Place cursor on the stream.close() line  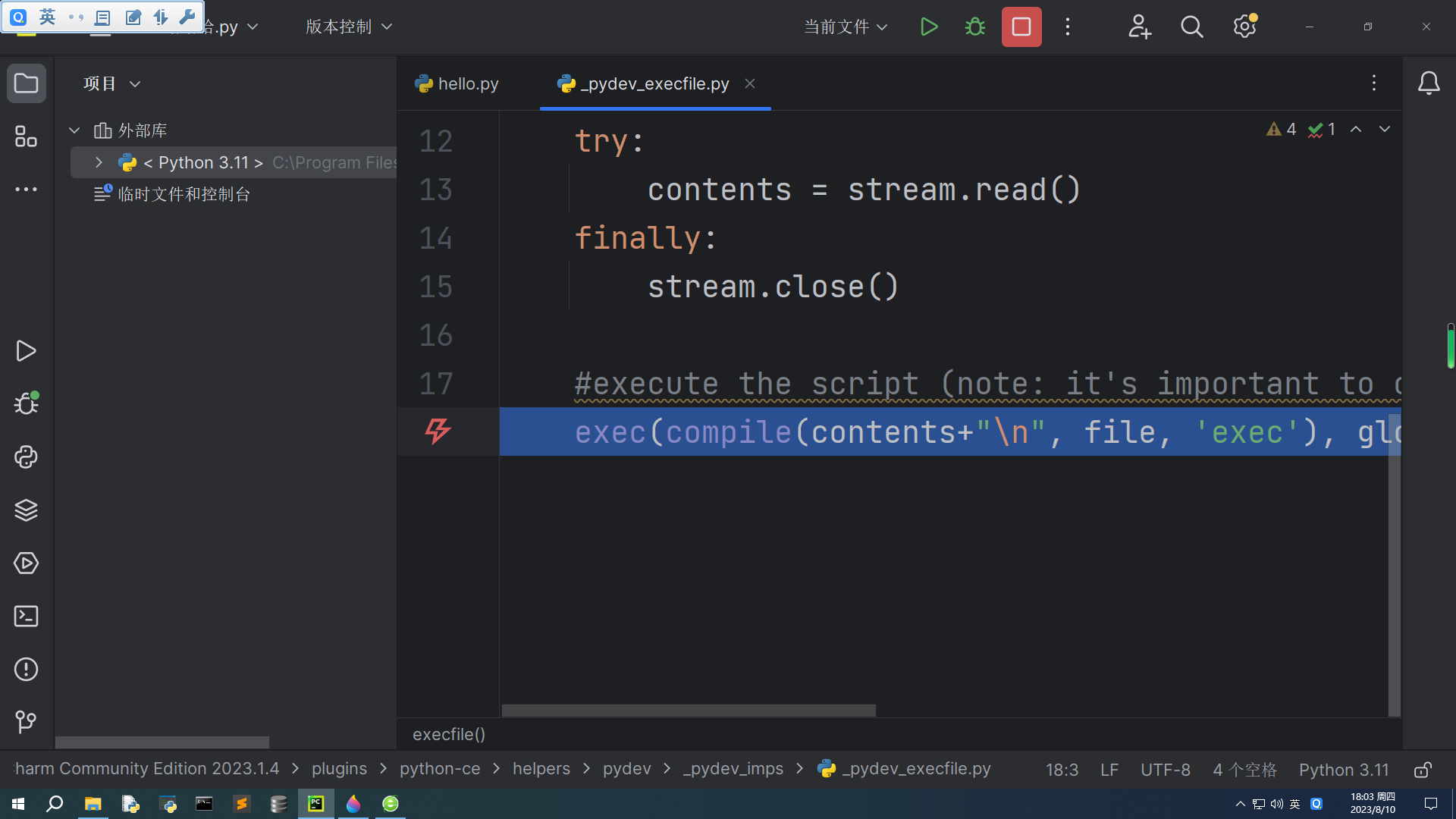(x=773, y=287)
